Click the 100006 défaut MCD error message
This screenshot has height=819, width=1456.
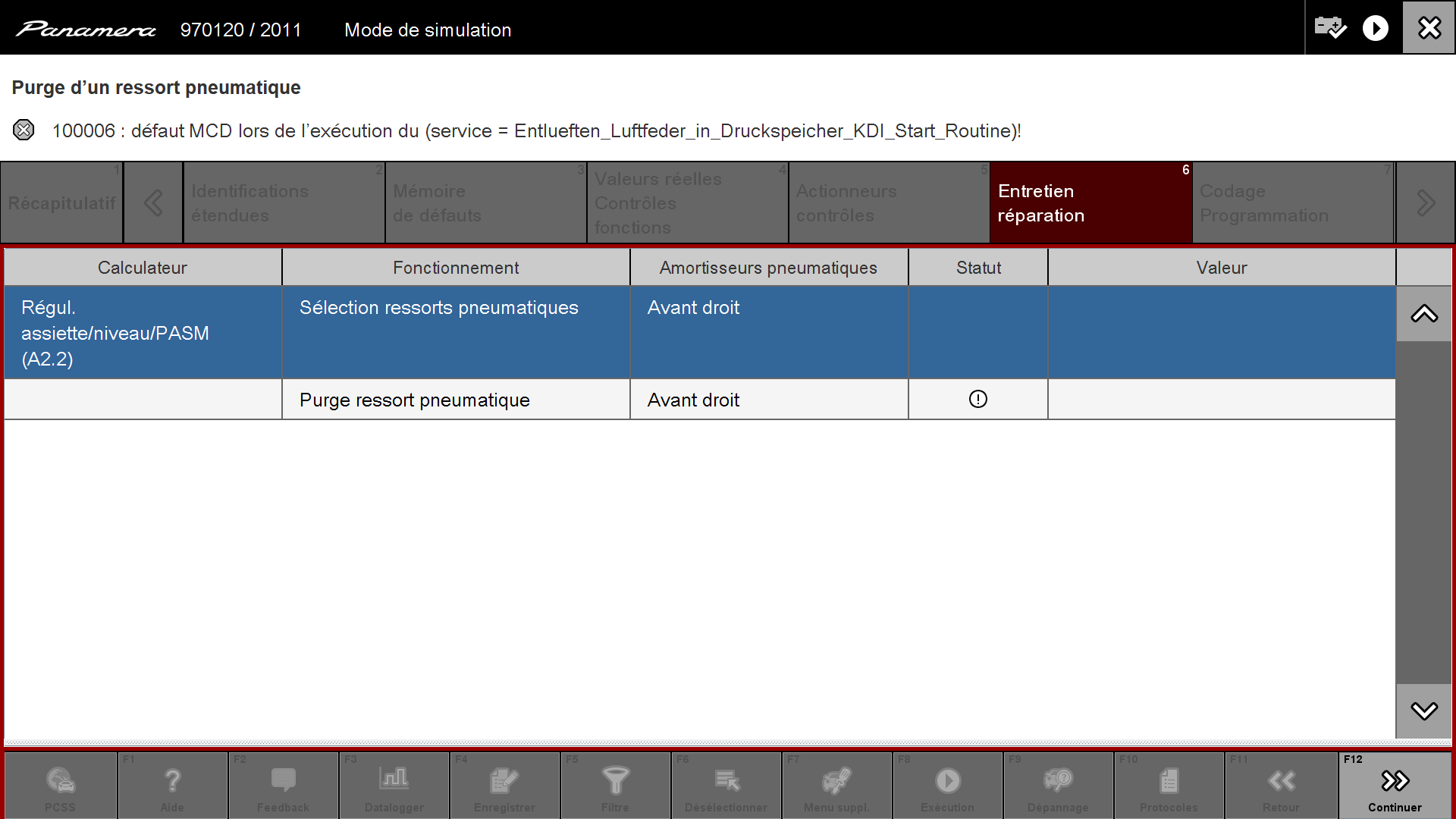pos(537,130)
